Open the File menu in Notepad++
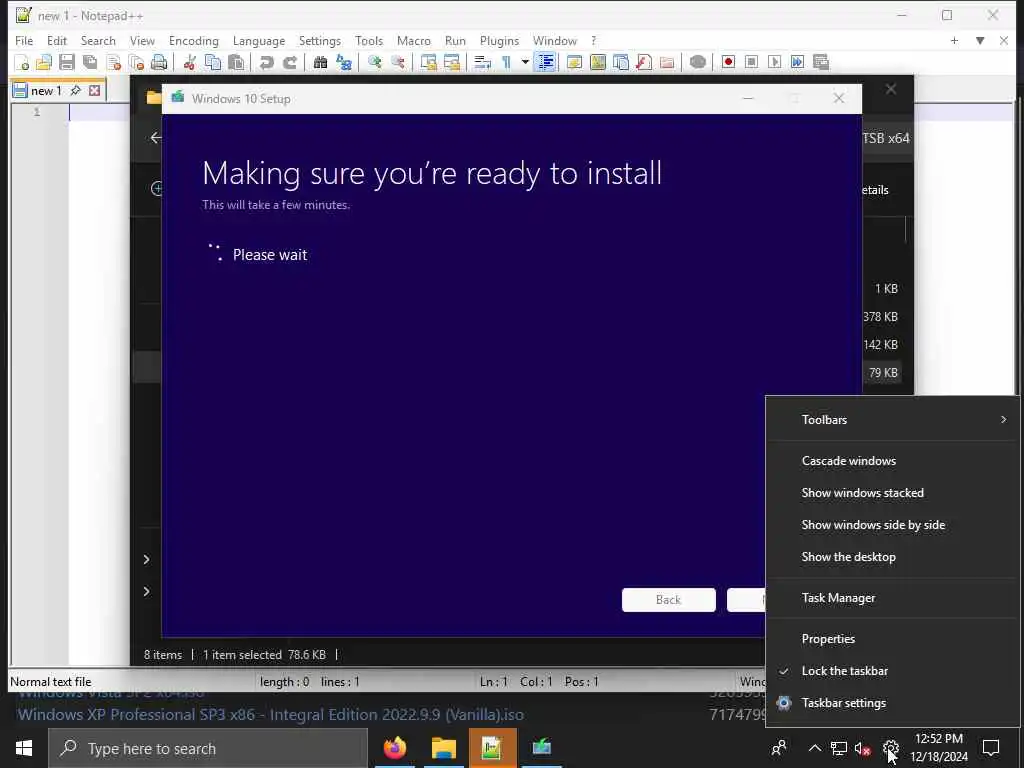Image resolution: width=1024 pixels, height=768 pixels. coord(24,40)
